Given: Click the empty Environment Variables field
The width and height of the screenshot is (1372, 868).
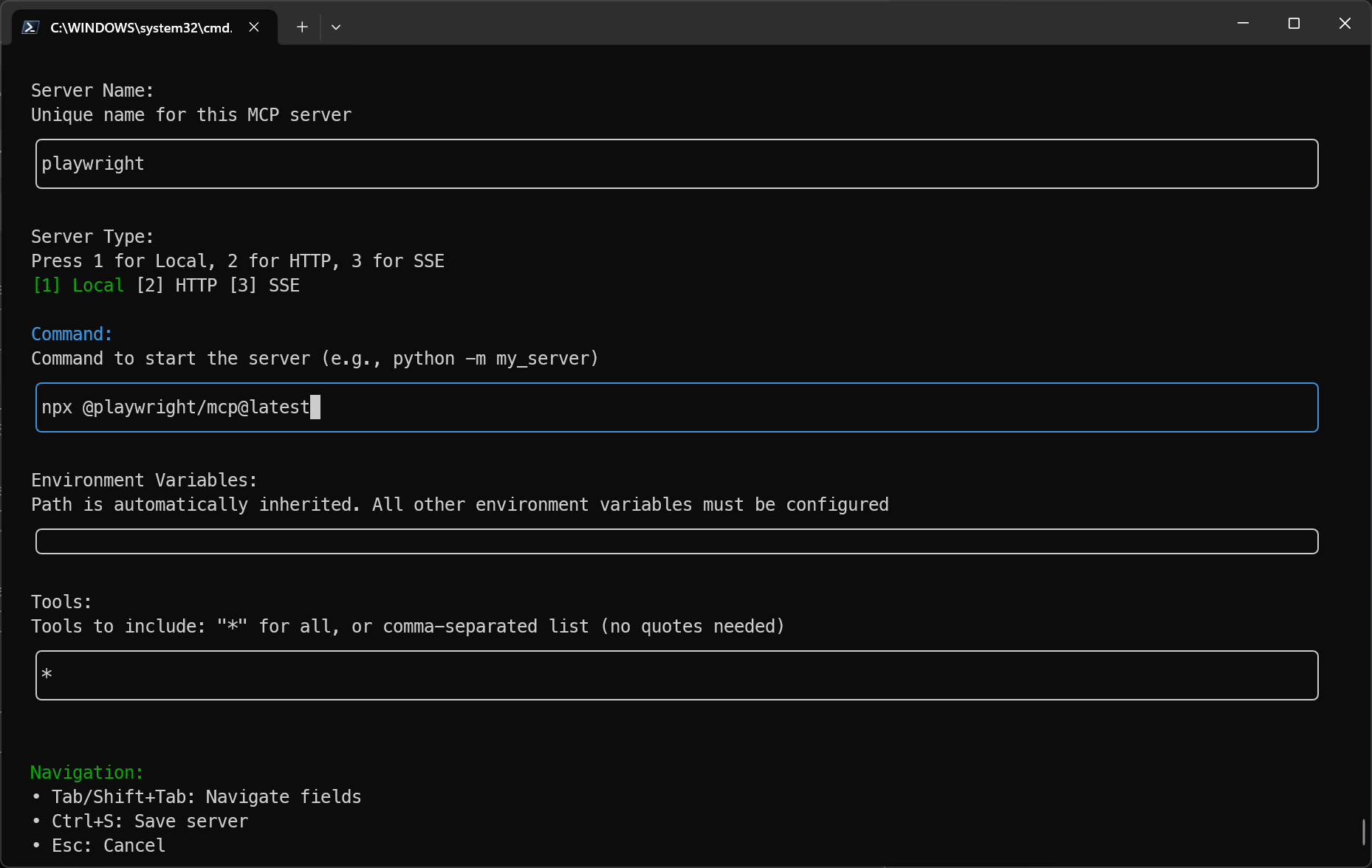Looking at the screenshot, I should point(676,541).
